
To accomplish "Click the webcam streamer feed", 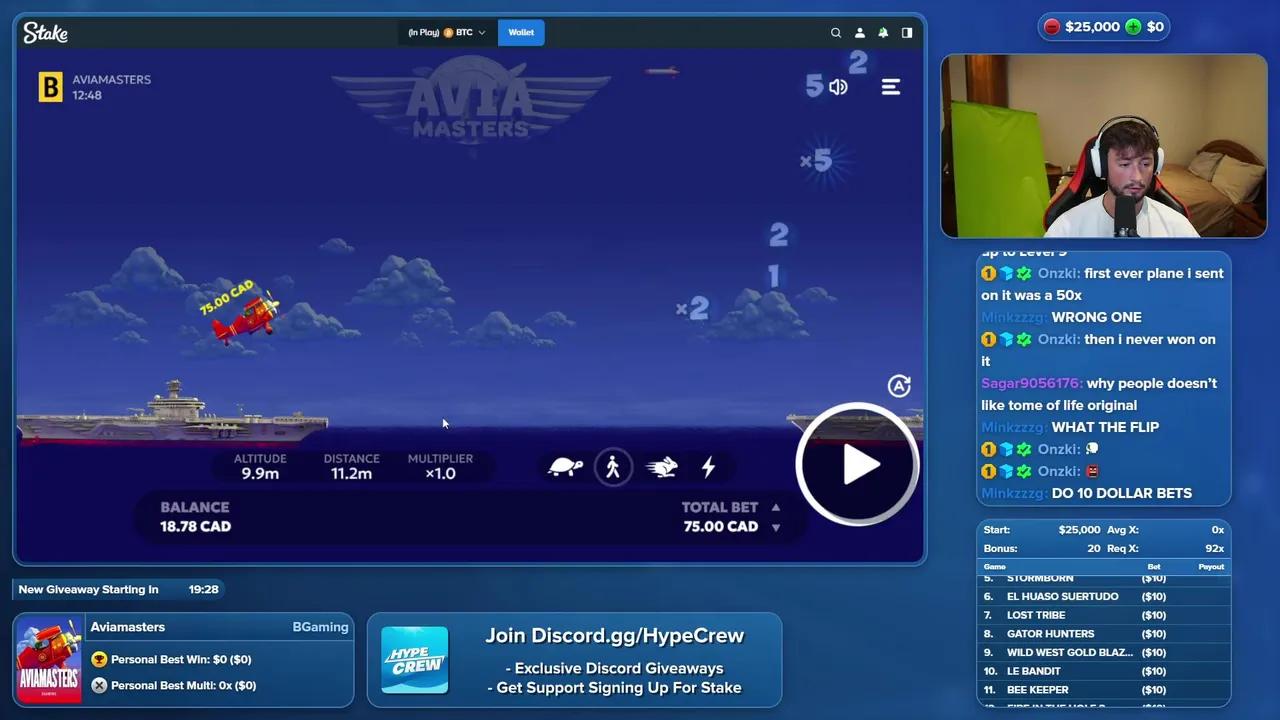I will click(1104, 146).
